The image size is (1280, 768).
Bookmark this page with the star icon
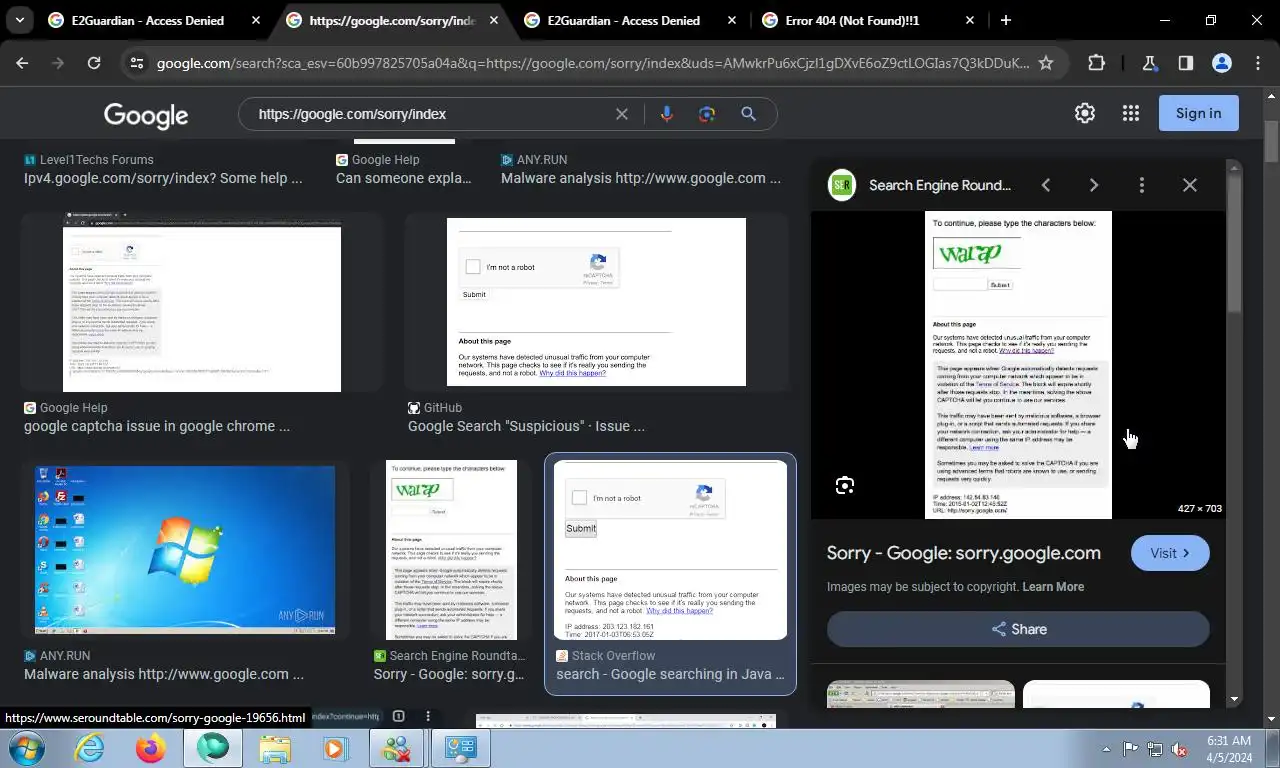tap(1046, 63)
